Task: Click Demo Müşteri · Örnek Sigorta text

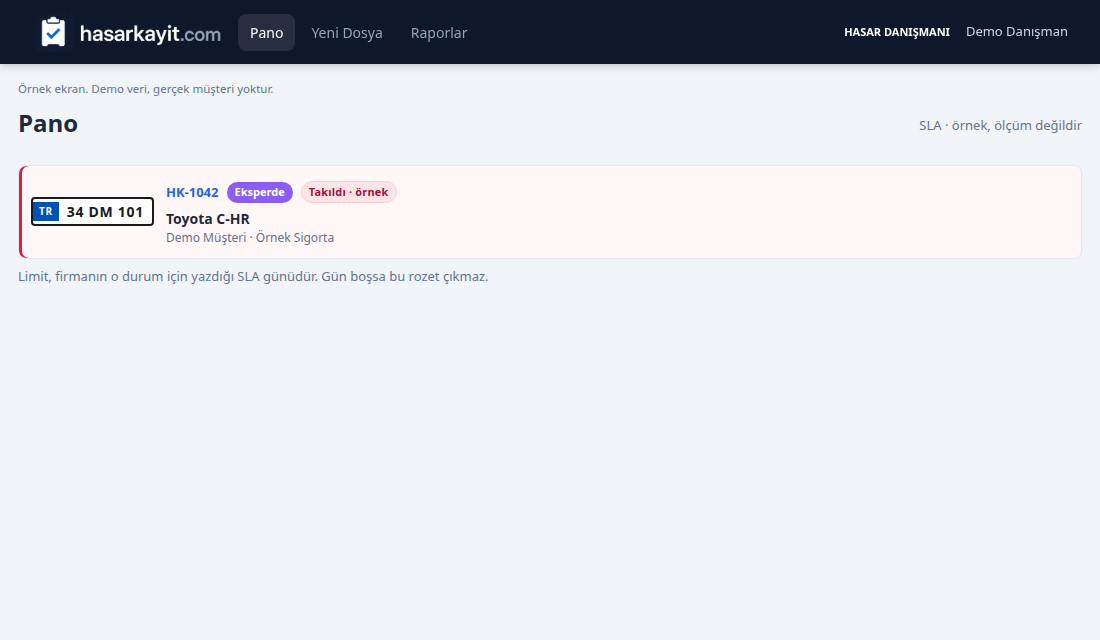Action: [250, 238]
